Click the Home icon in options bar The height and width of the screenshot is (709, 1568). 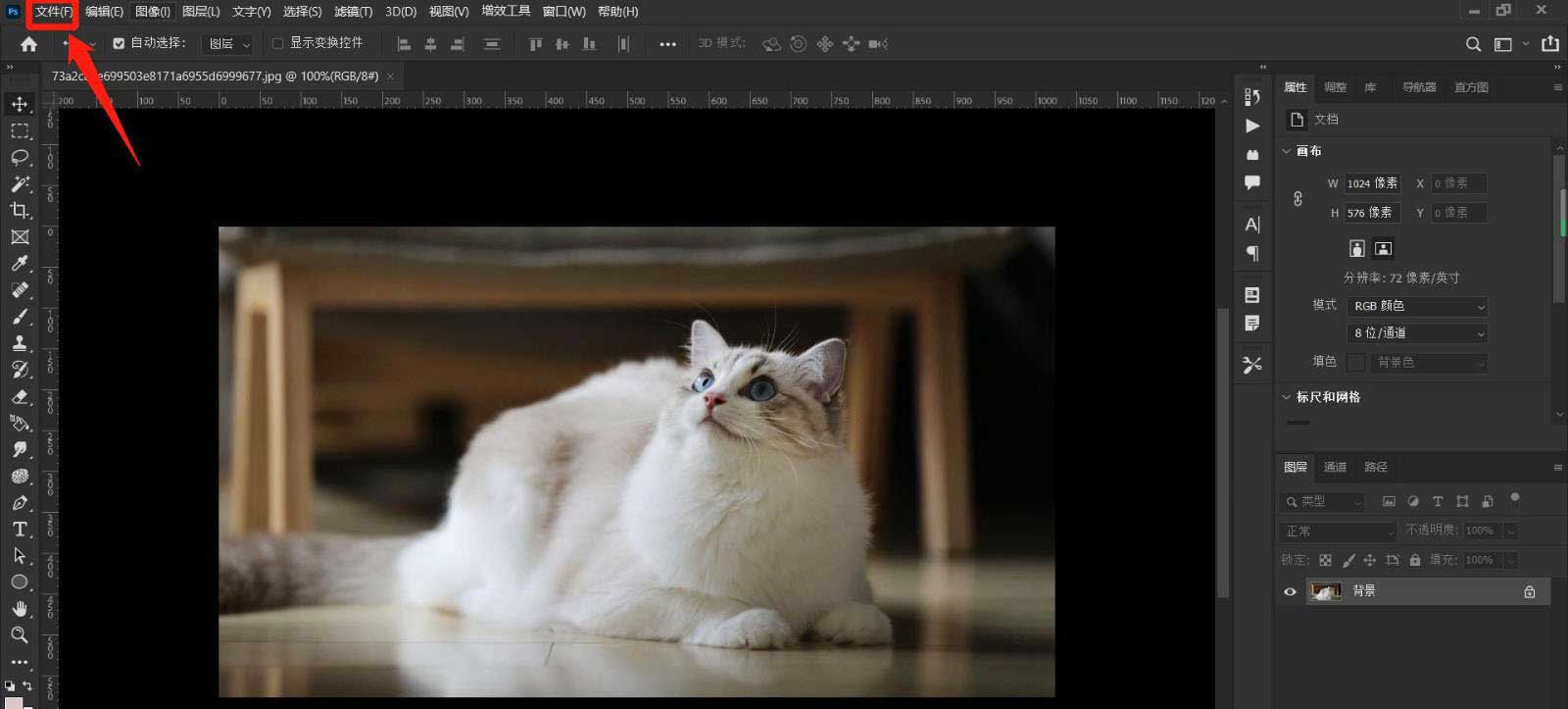[x=28, y=44]
